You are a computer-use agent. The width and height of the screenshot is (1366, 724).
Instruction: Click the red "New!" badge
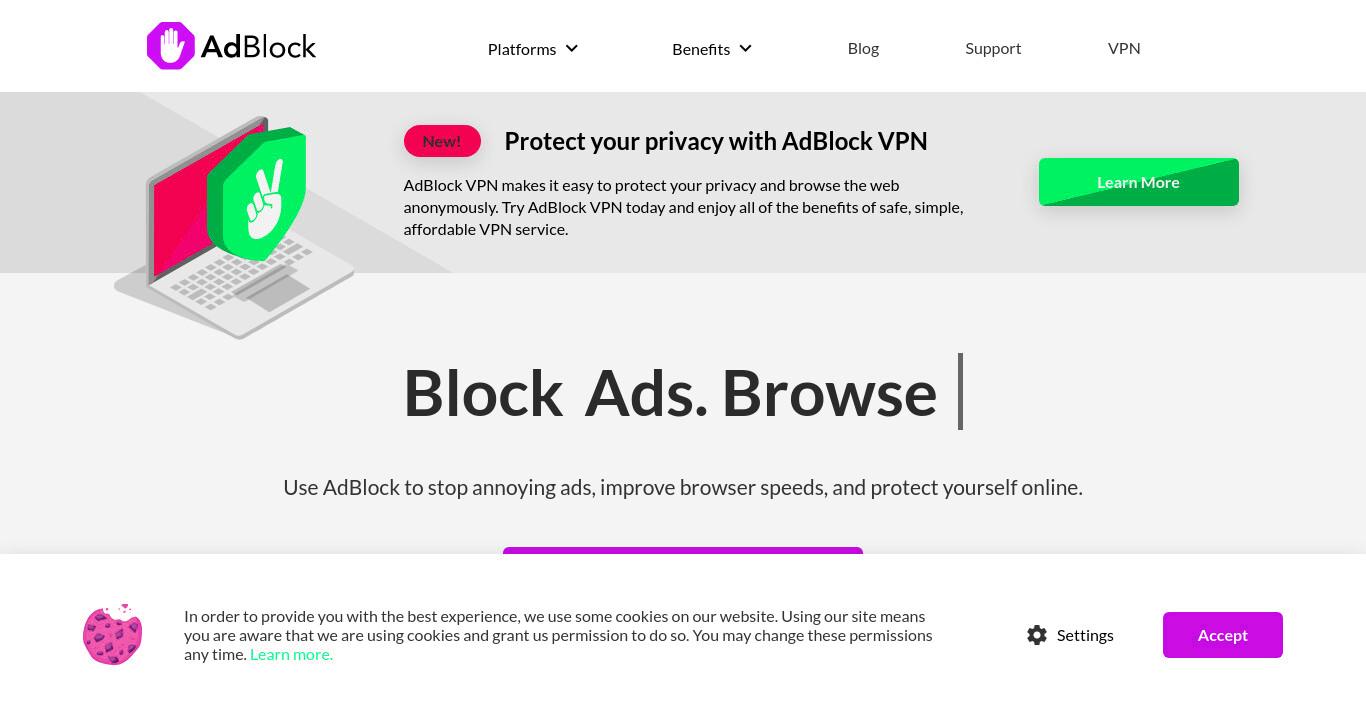click(x=442, y=141)
